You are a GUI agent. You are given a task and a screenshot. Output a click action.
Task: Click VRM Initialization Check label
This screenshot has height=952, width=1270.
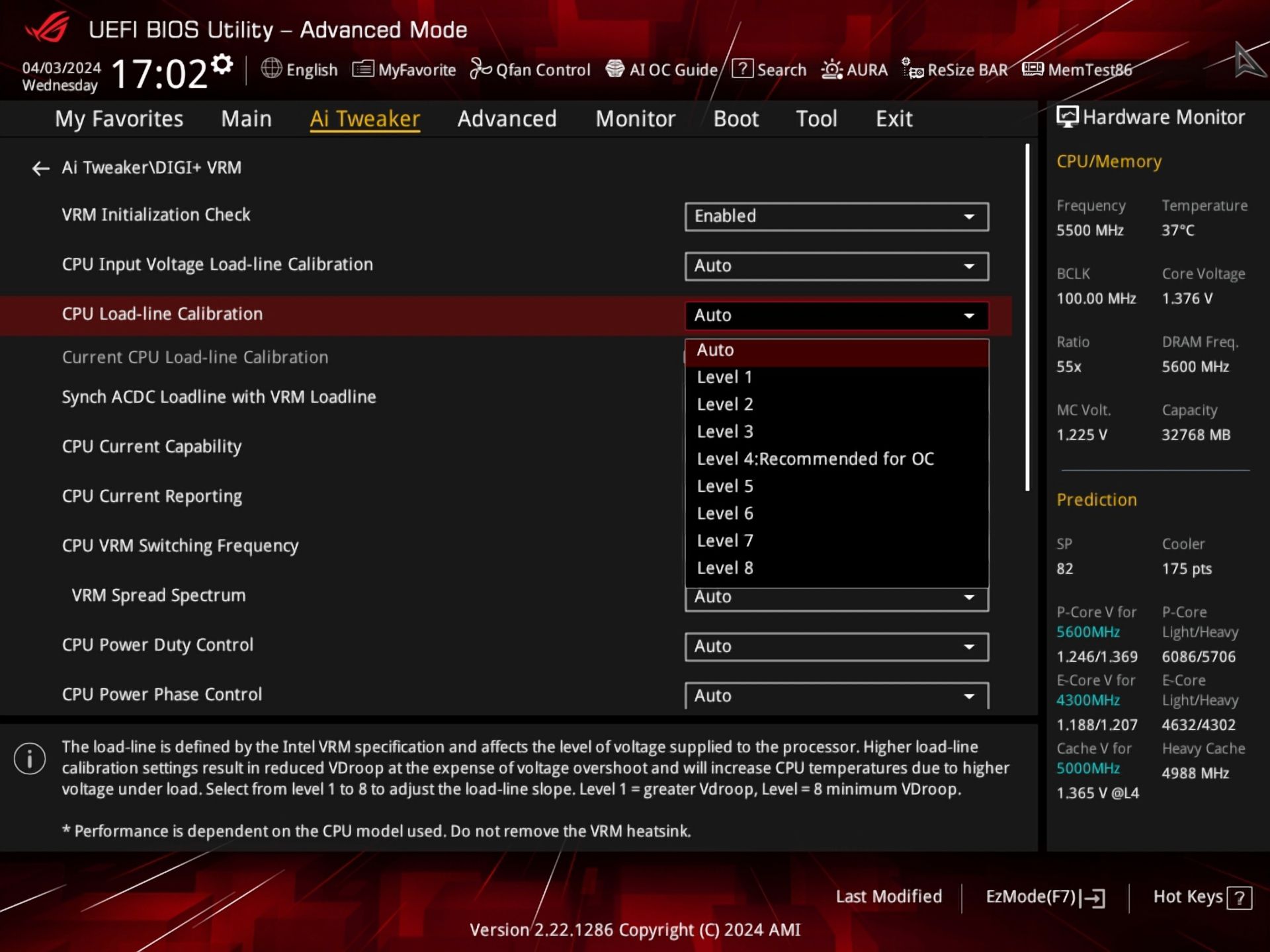coord(156,215)
